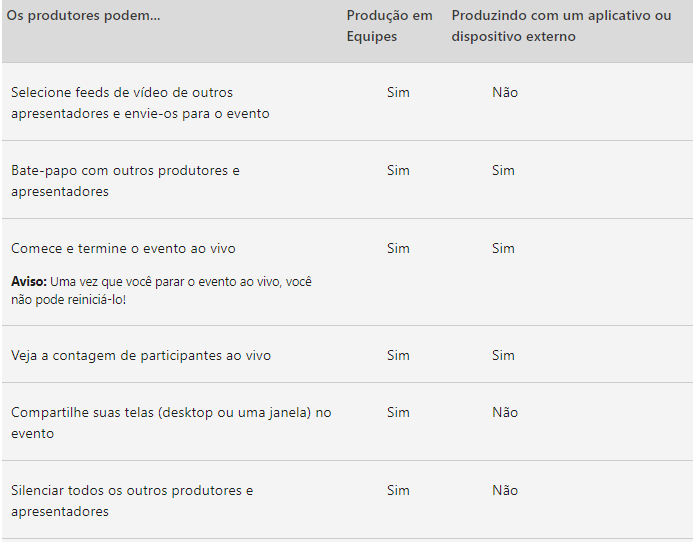Click 'Não' in the Compartilhe suas telas row

coord(505,412)
